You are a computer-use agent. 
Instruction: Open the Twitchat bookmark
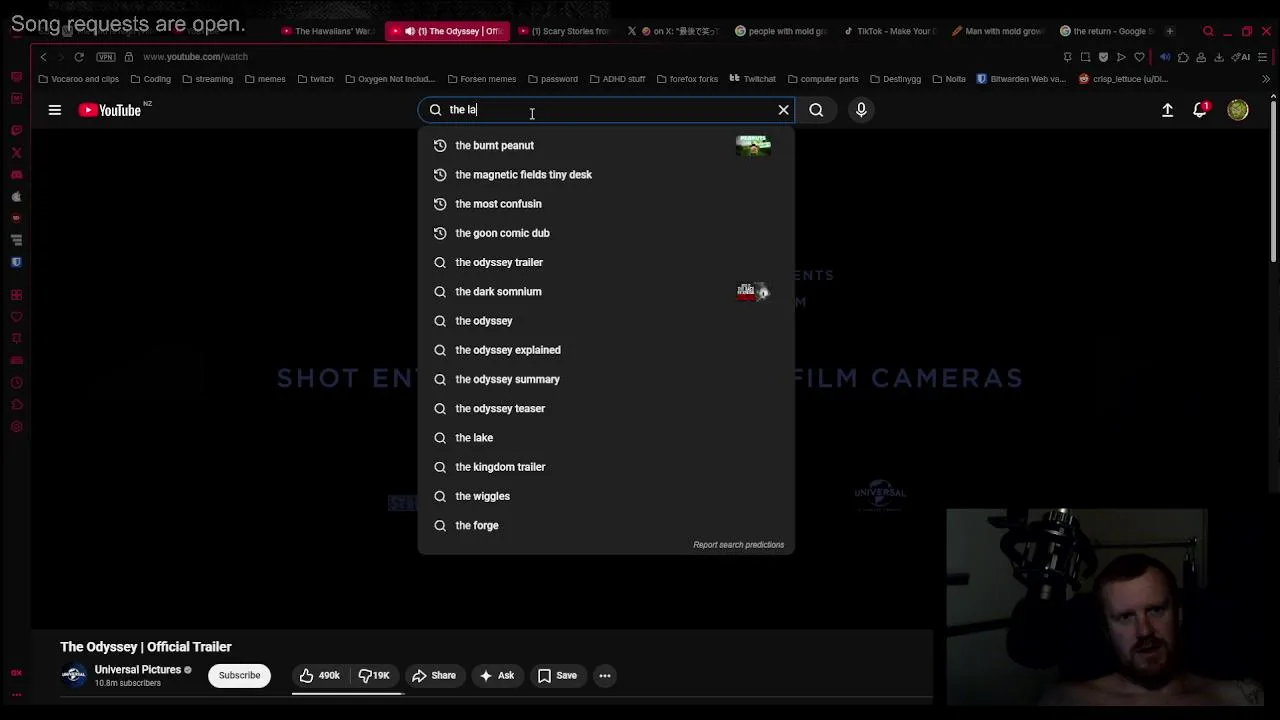tap(752, 79)
